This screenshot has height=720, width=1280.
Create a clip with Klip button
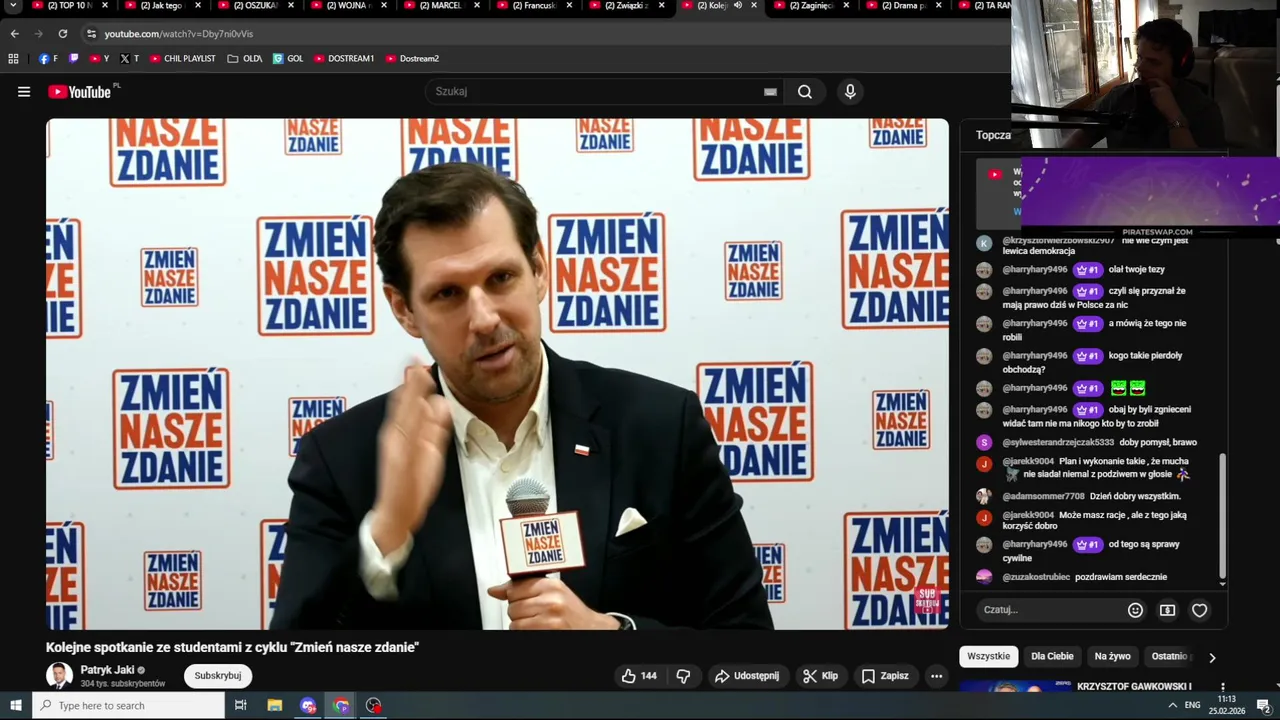coord(820,676)
